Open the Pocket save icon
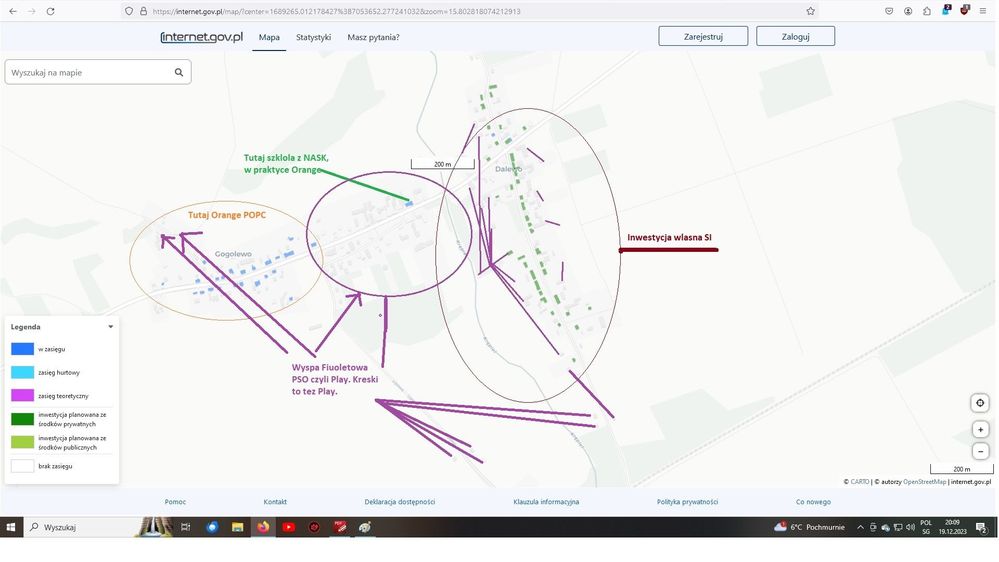The image size is (999, 562). click(889, 11)
